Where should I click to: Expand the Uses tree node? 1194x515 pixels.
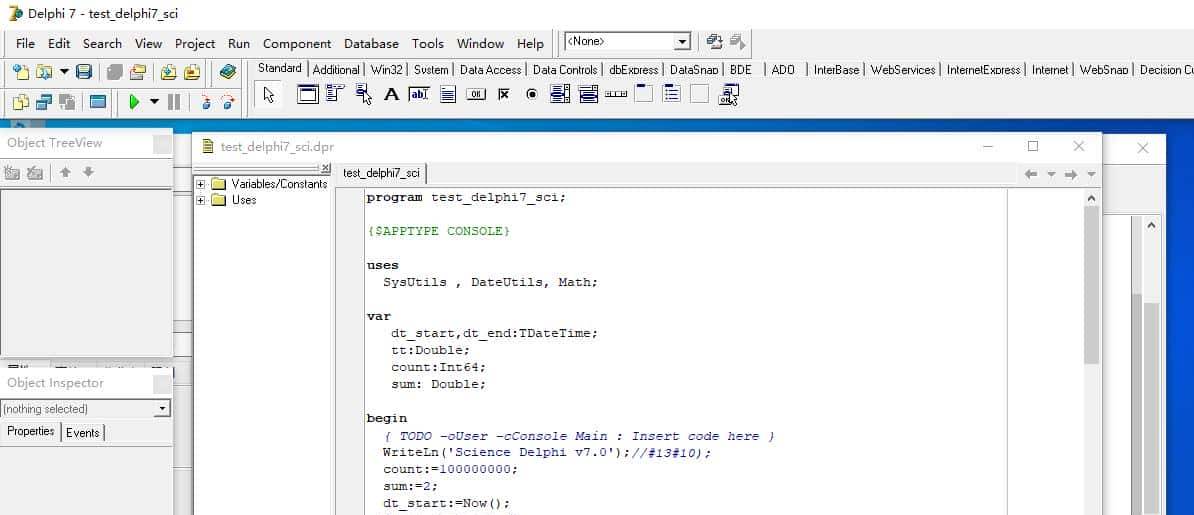[201, 200]
